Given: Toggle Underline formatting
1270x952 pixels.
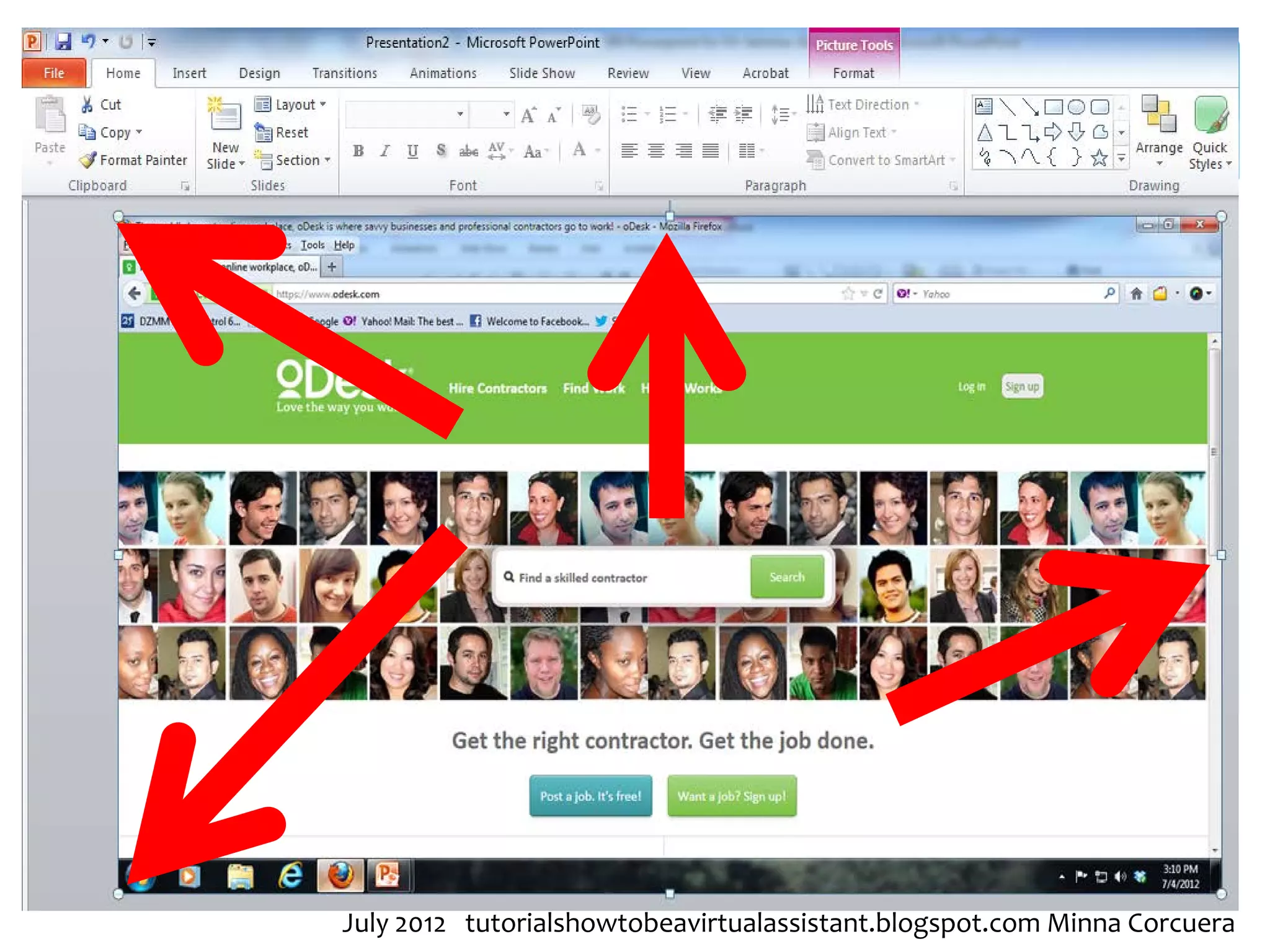Looking at the screenshot, I should [412, 151].
